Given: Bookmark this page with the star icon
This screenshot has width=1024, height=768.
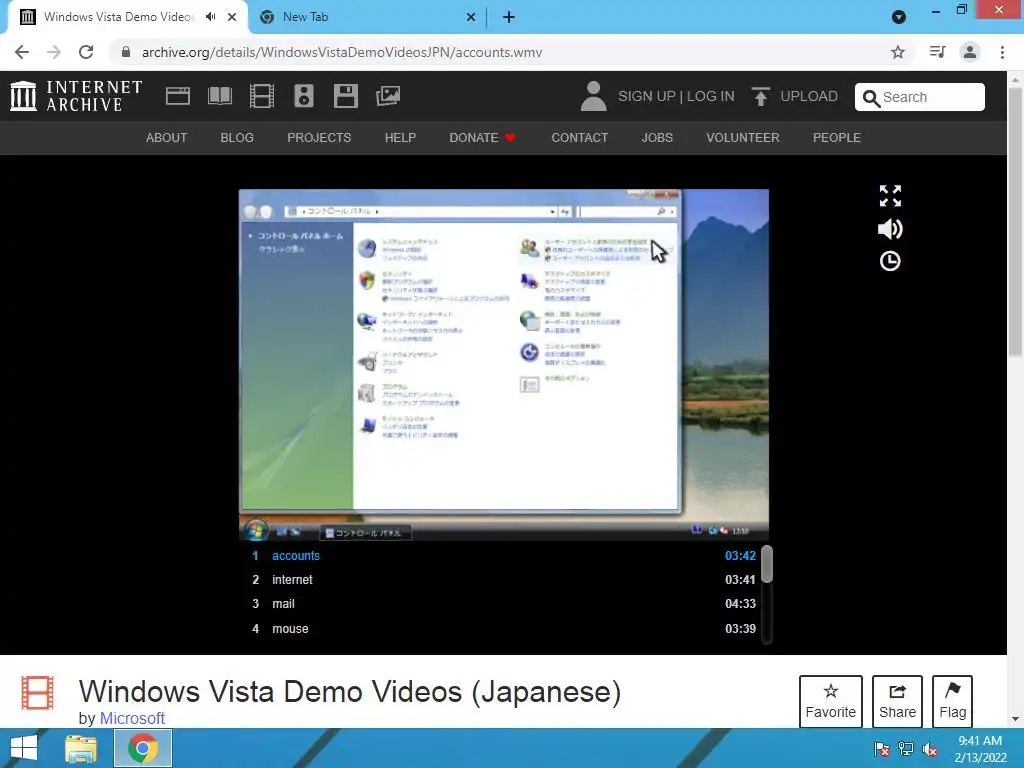Looking at the screenshot, I should pyautogui.click(x=898, y=52).
